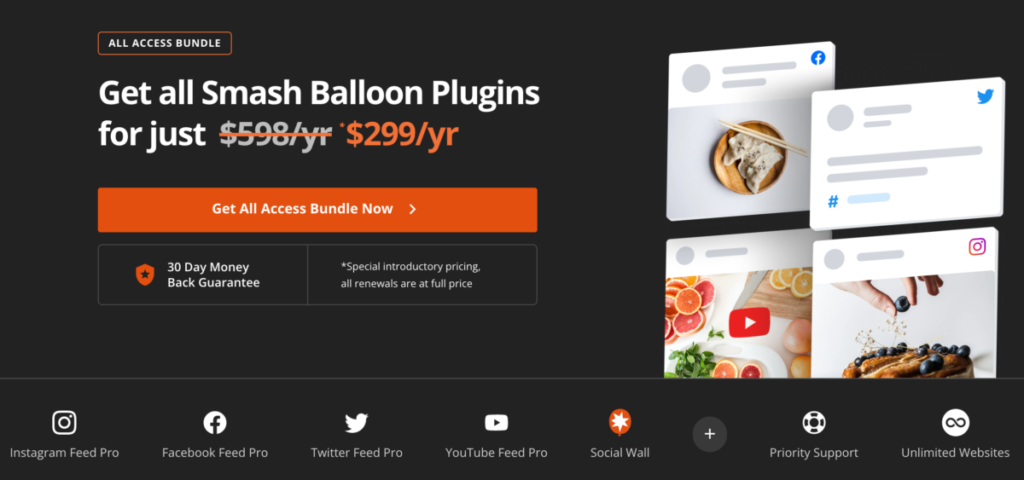Open the dumpling bowl post image
The width and height of the screenshot is (1024, 480).
point(748,157)
